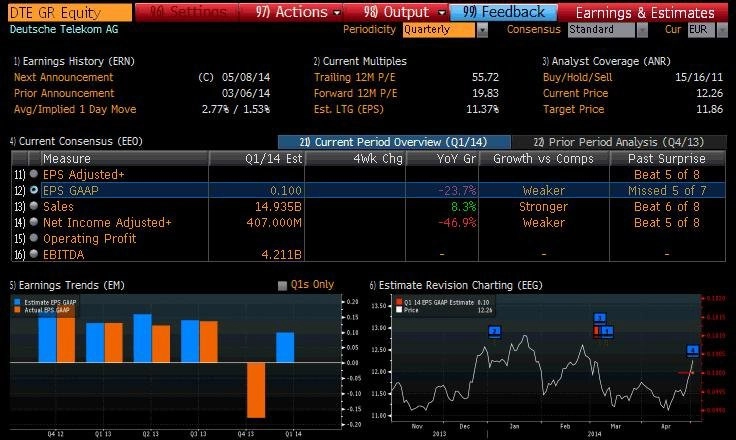736x440 pixels.
Task: Click the -46.9% YoY growth value
Action: (x=457, y=223)
